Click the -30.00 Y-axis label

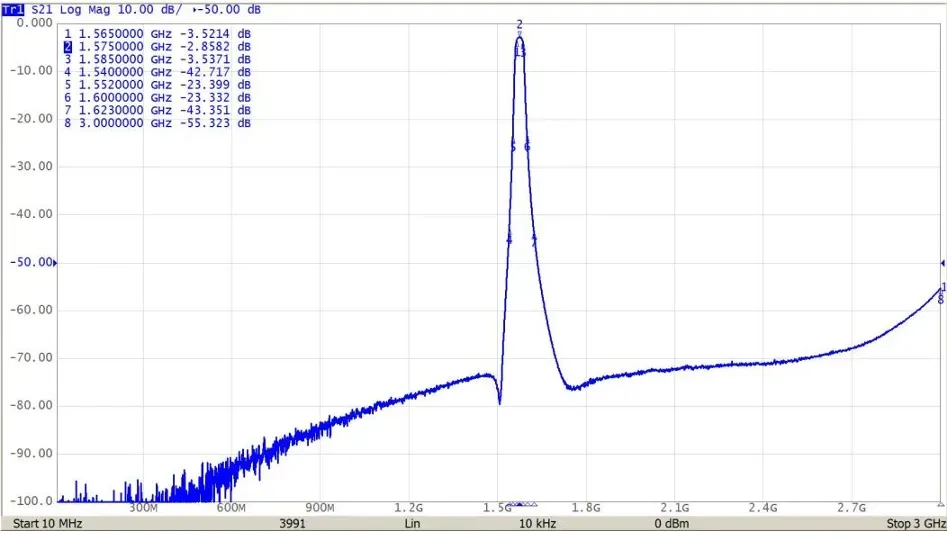point(31,166)
